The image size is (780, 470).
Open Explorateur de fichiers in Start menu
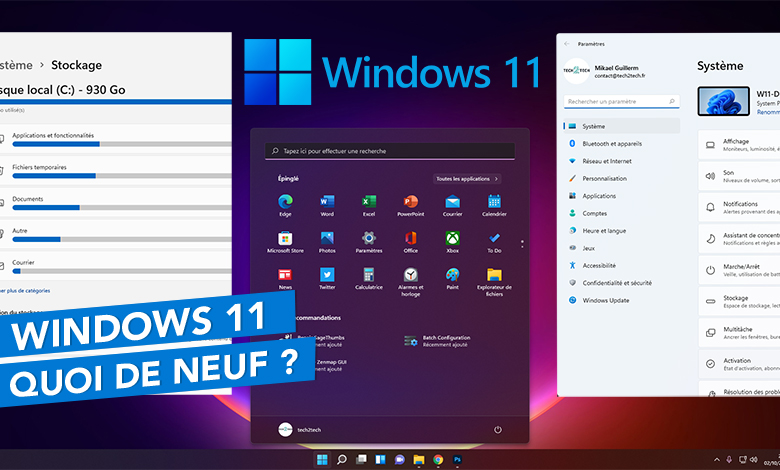(x=494, y=282)
